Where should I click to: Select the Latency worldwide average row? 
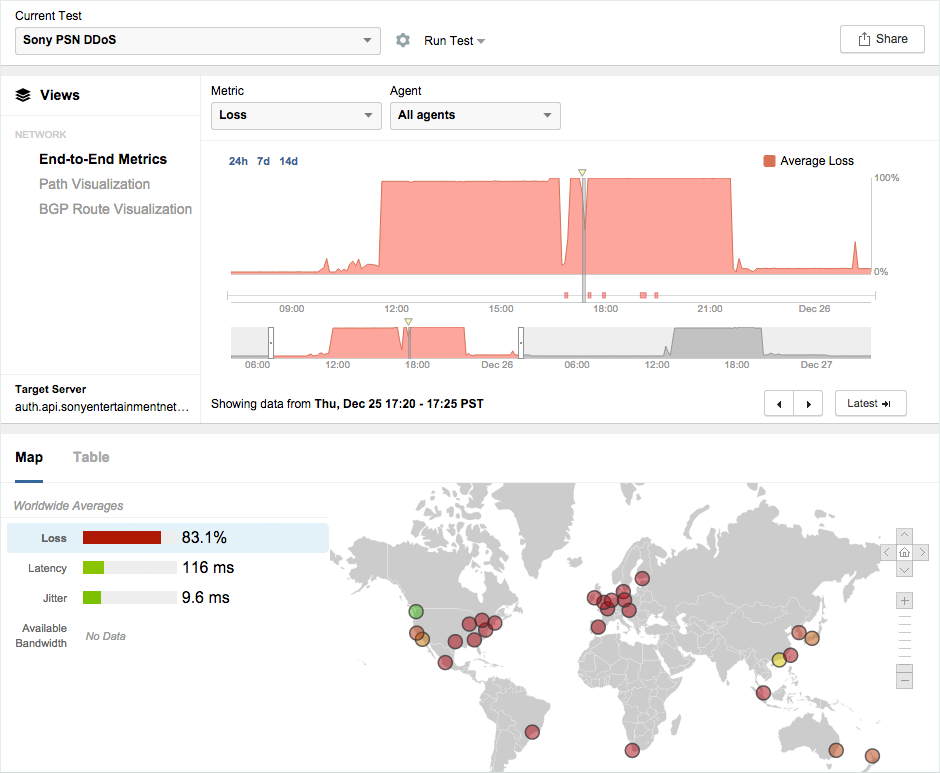168,568
